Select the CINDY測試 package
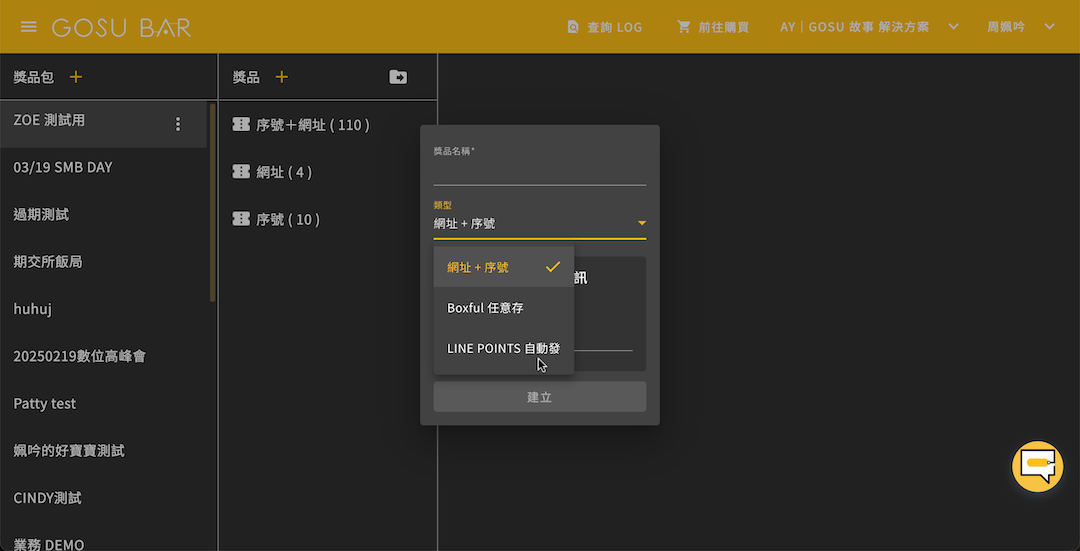The width and height of the screenshot is (1080, 551). (x=103, y=498)
